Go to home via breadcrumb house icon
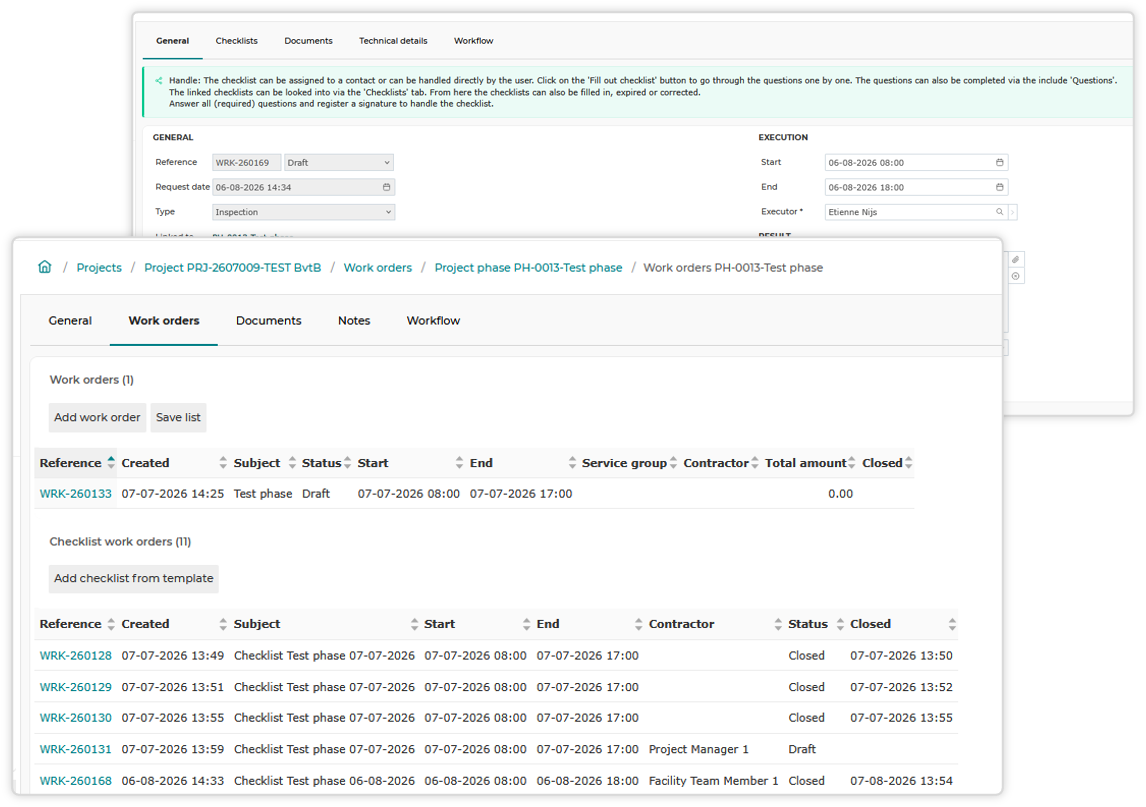This screenshot has height=807, width=1146. (45, 267)
